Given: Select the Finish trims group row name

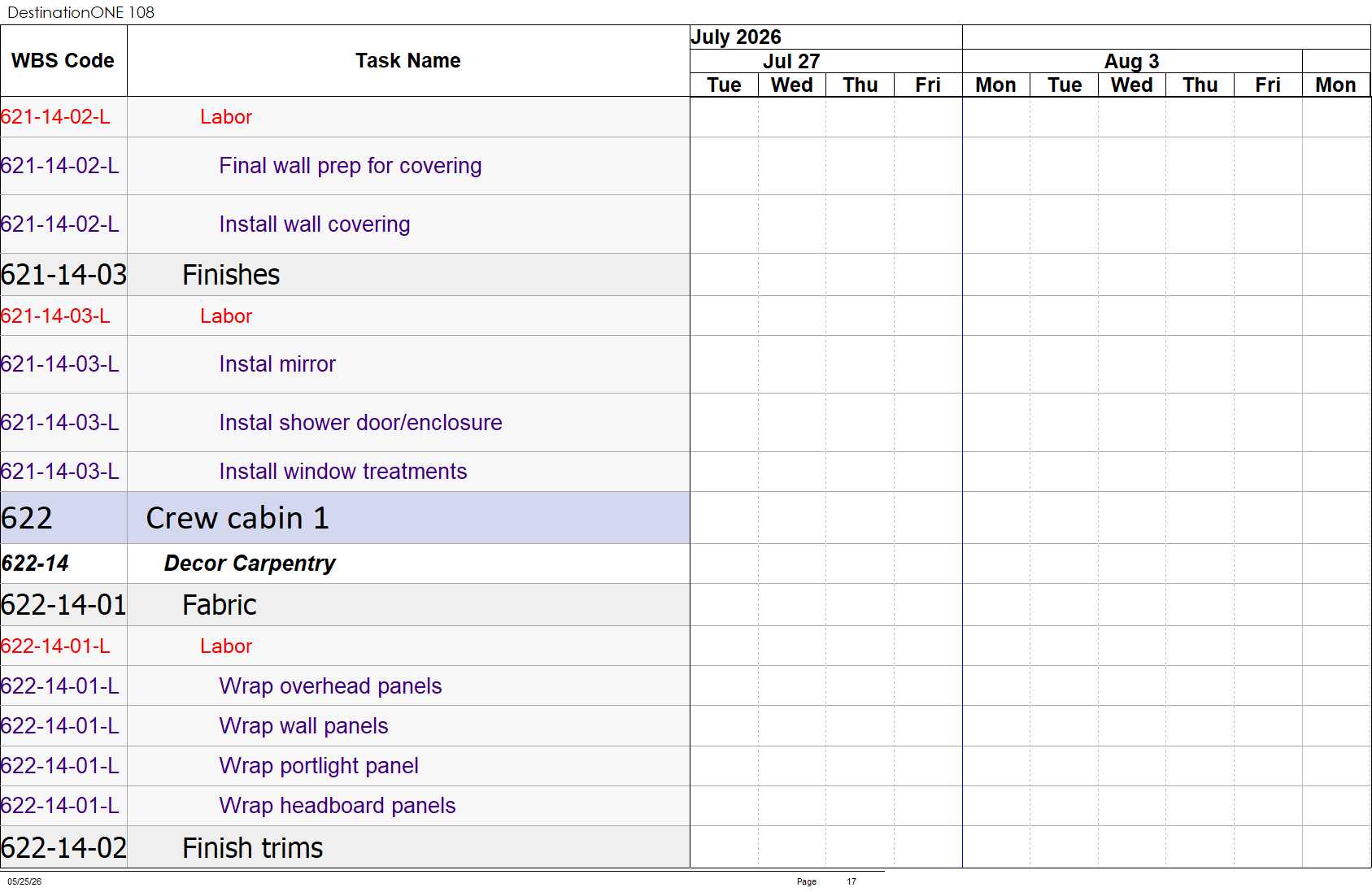Looking at the screenshot, I should point(253,848).
